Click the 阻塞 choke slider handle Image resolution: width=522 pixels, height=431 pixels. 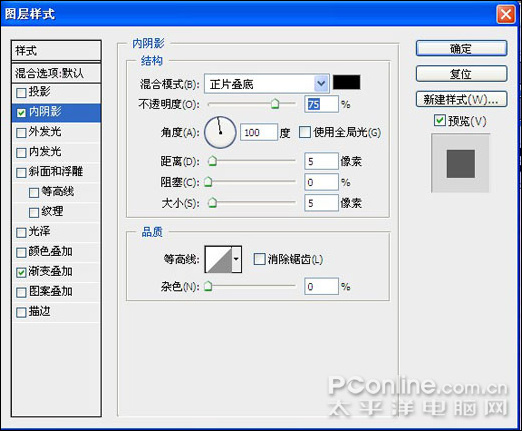pyautogui.click(x=208, y=182)
